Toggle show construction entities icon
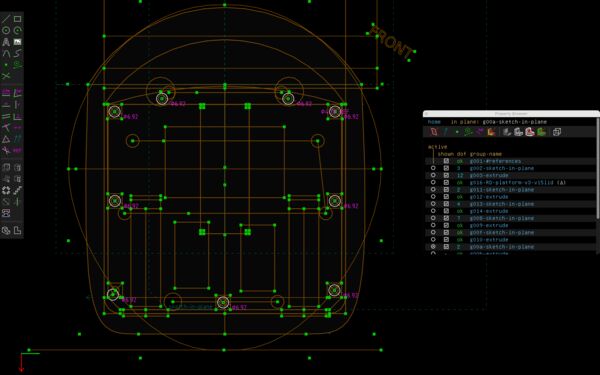 [x=468, y=132]
